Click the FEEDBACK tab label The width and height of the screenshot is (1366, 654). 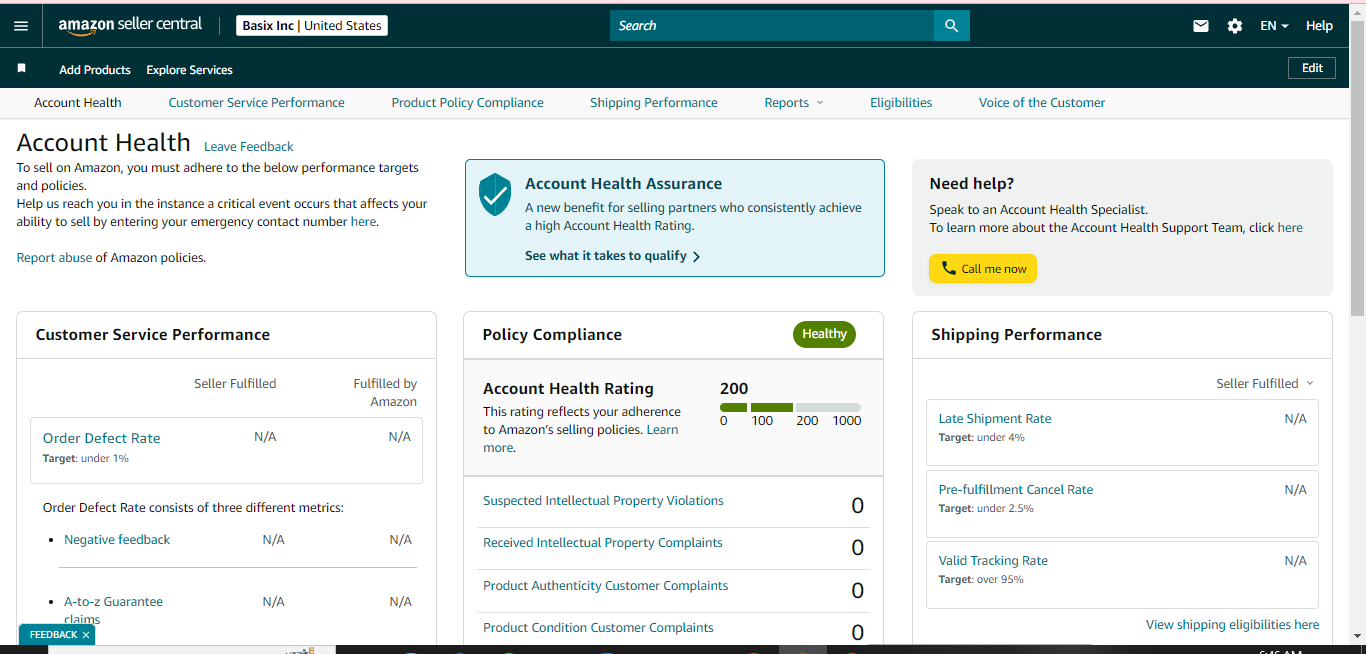(53, 635)
